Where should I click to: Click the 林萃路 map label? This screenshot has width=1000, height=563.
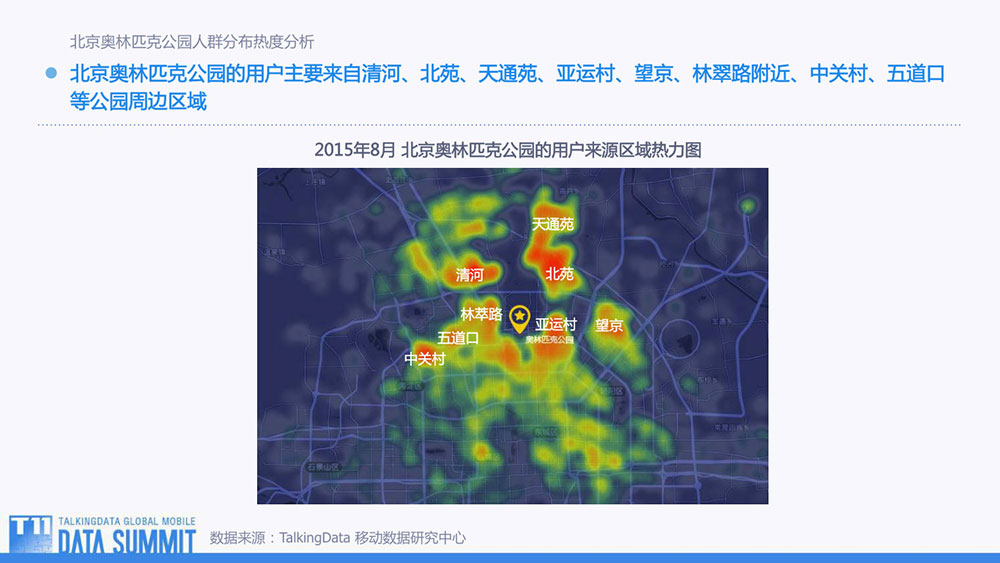[482, 314]
